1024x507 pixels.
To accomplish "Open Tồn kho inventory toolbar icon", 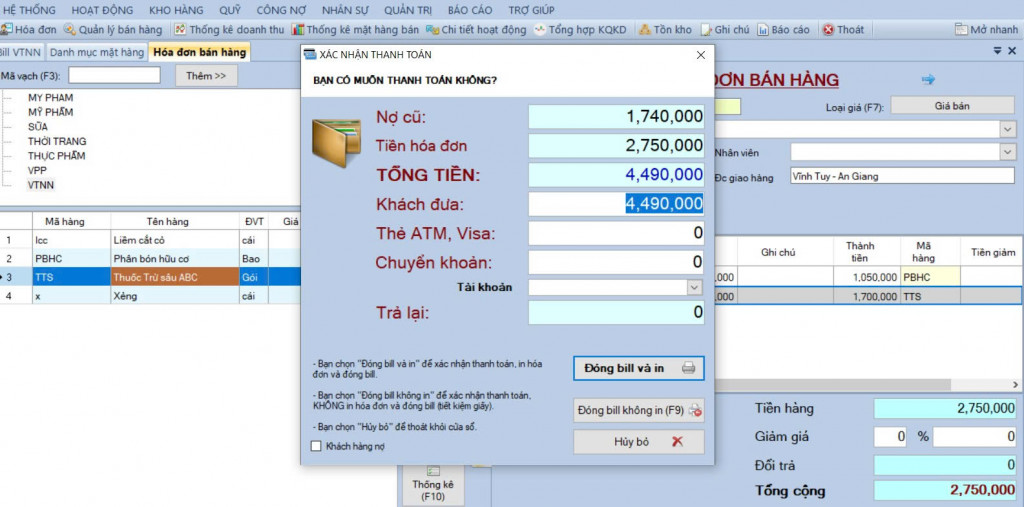I will (665, 30).
